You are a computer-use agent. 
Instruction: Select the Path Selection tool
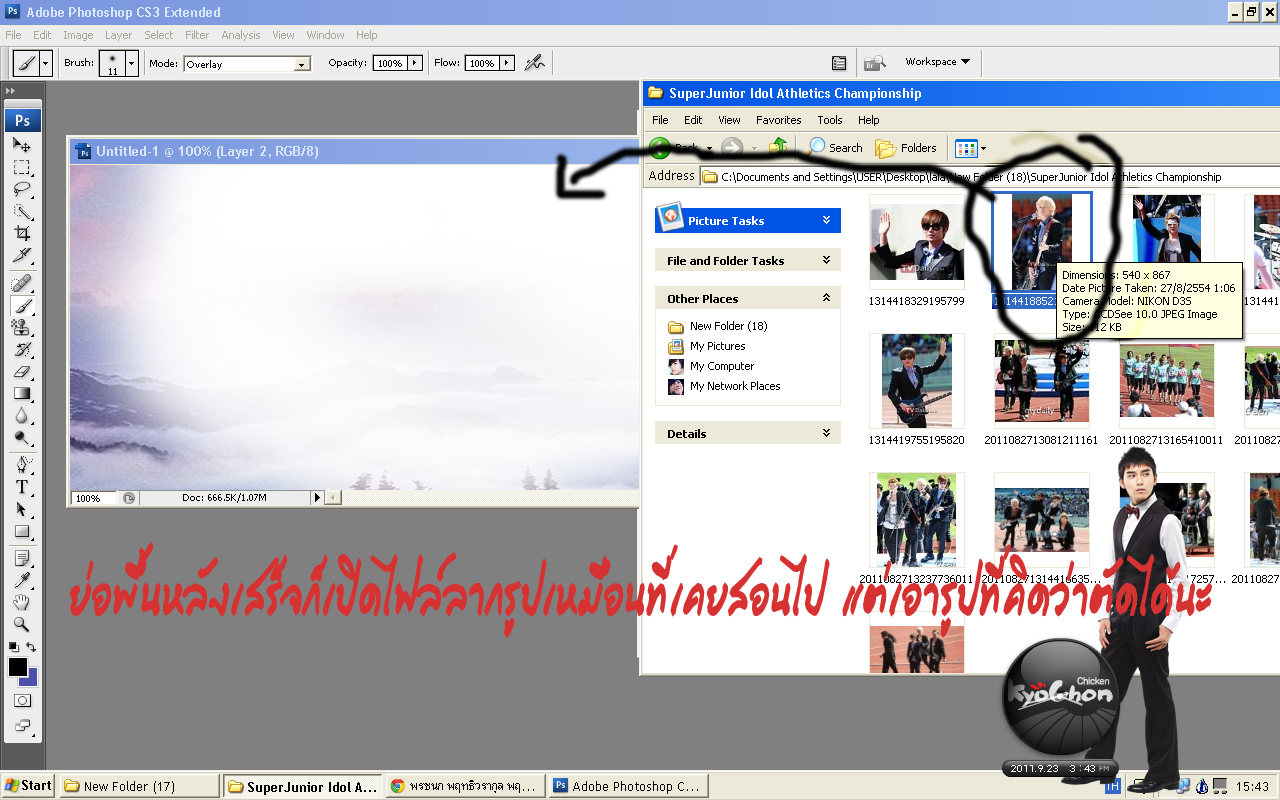click(x=22, y=510)
